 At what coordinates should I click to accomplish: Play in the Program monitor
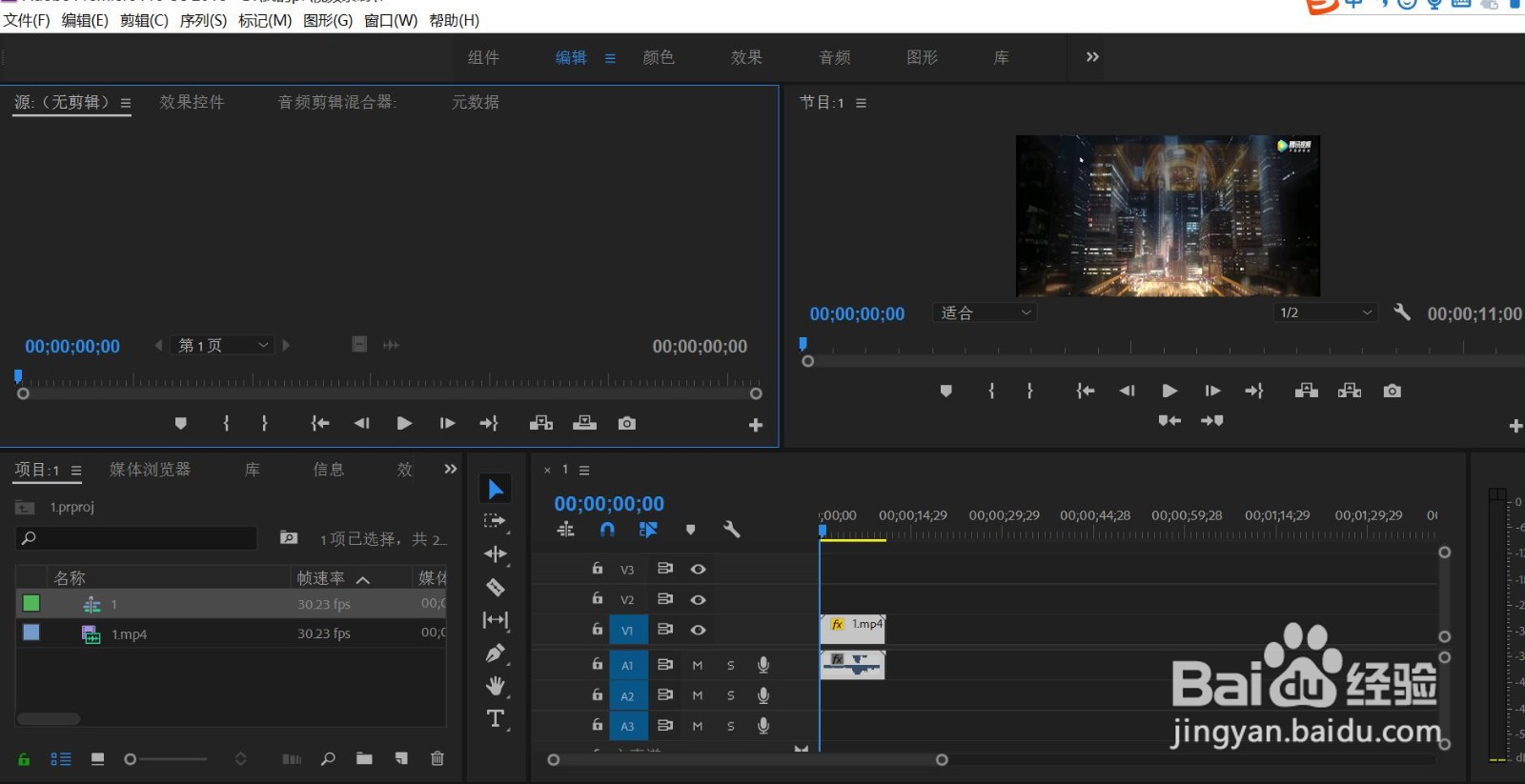click(x=1169, y=391)
